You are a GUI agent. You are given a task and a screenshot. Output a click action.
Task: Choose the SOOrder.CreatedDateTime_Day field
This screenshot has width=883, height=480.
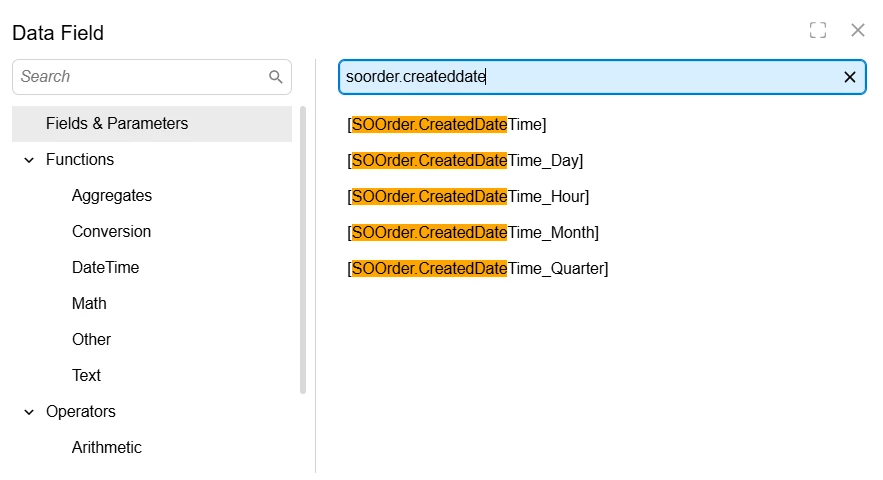465,161
